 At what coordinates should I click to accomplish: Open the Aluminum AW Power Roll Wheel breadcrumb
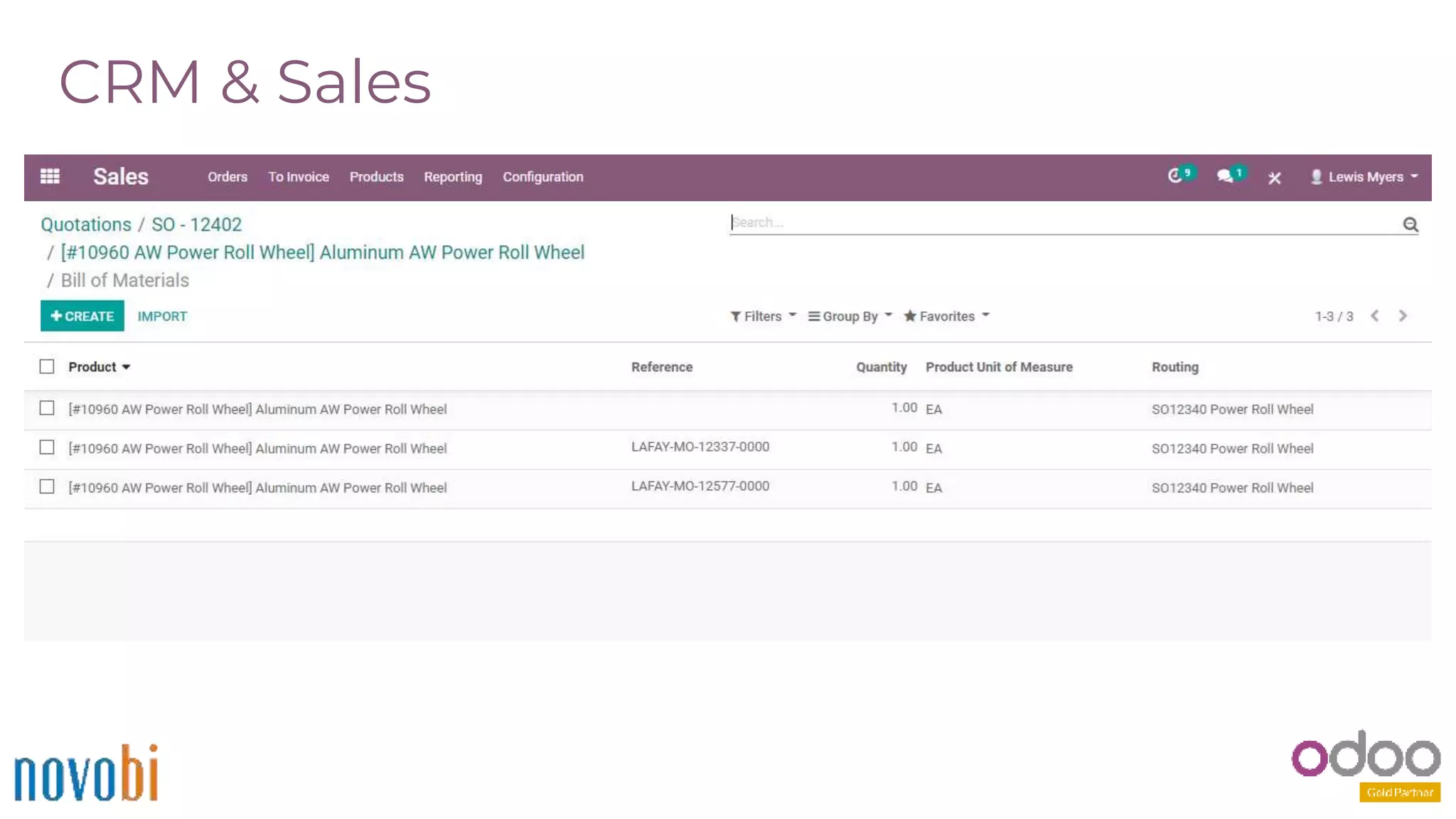click(323, 252)
